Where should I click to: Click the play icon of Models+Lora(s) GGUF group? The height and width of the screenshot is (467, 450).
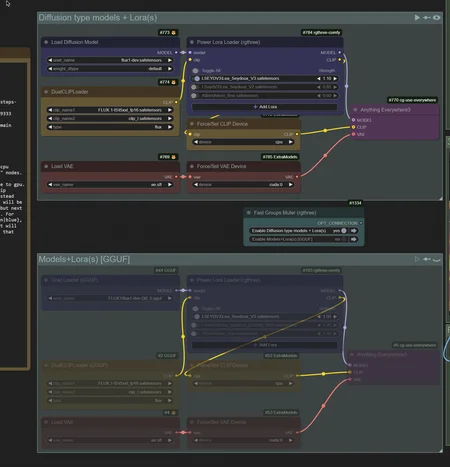(x=417, y=259)
